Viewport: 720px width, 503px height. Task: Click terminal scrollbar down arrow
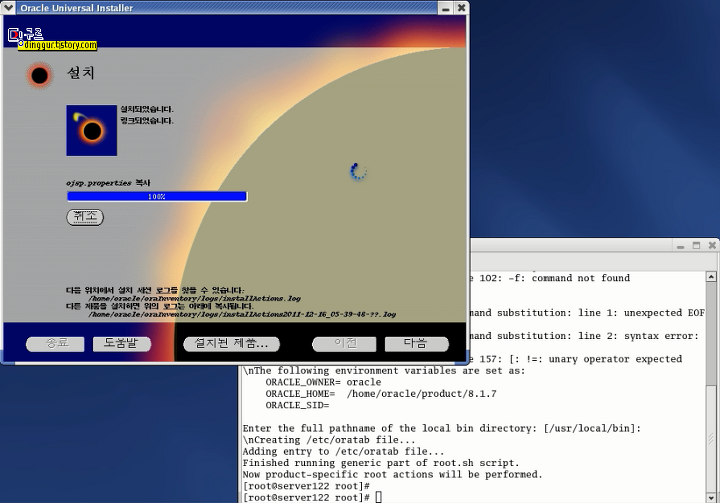[x=711, y=497]
